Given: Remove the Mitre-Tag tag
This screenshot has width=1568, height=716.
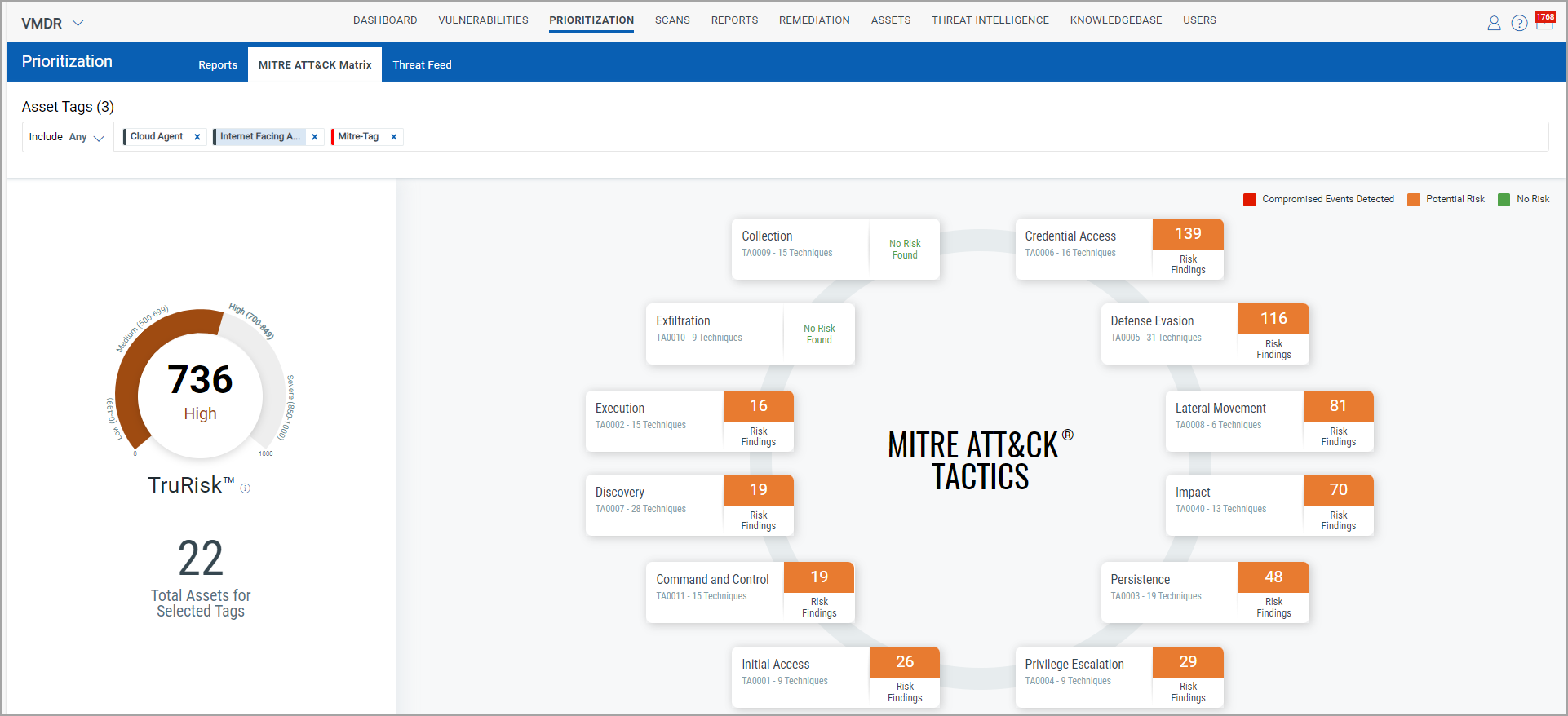Looking at the screenshot, I should click(394, 137).
